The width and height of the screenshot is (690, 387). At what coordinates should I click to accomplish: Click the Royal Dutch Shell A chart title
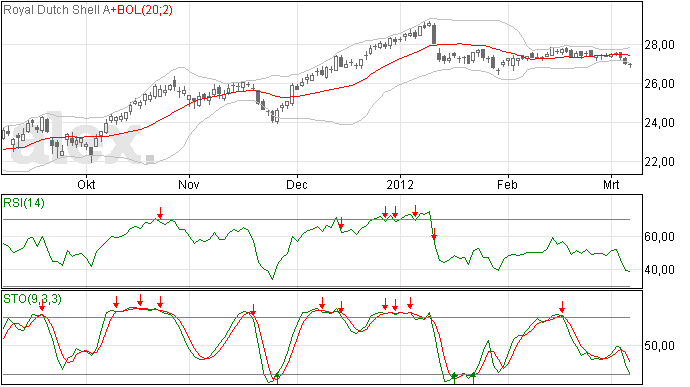(57, 10)
